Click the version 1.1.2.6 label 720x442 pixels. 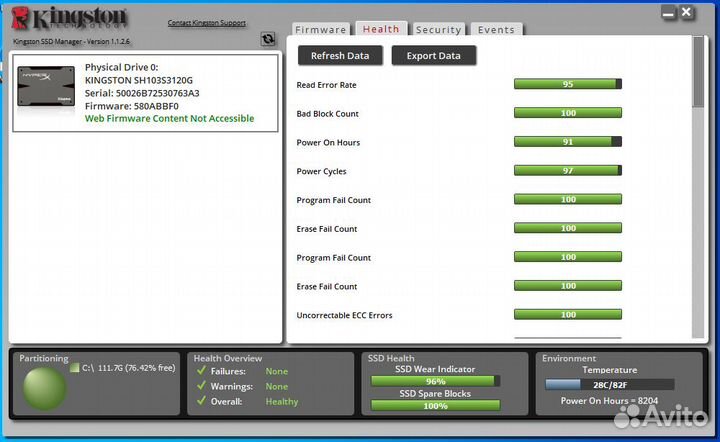(x=72, y=41)
